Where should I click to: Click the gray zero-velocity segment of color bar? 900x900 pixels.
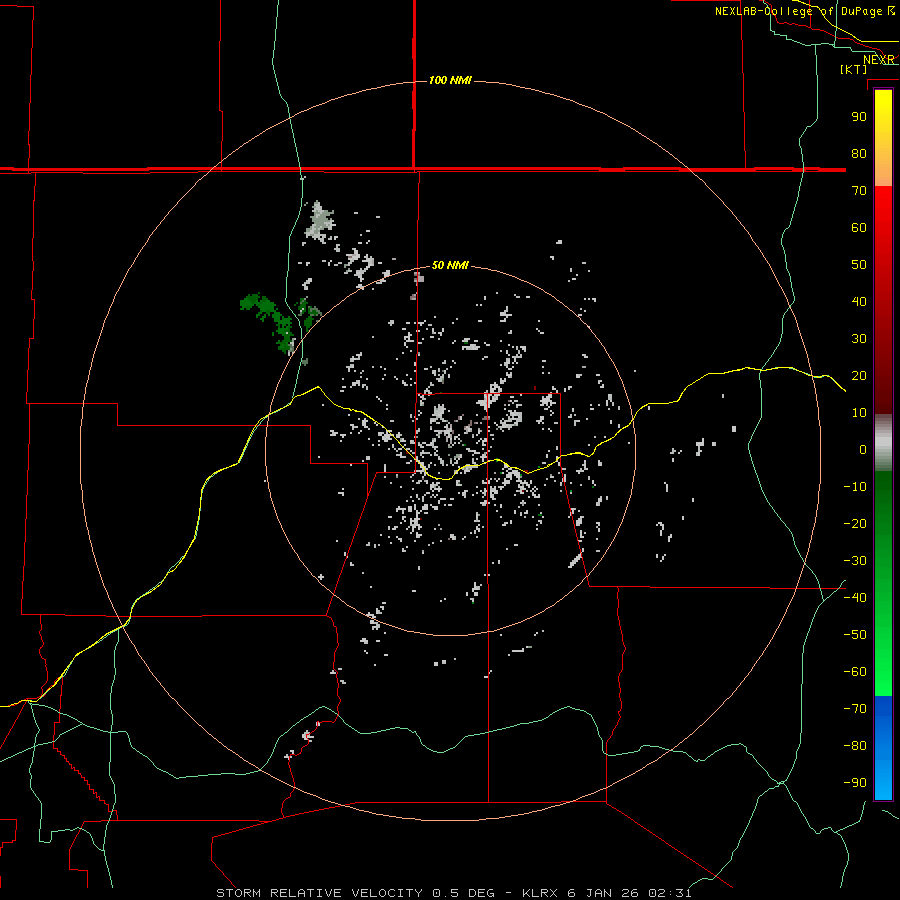pos(883,443)
